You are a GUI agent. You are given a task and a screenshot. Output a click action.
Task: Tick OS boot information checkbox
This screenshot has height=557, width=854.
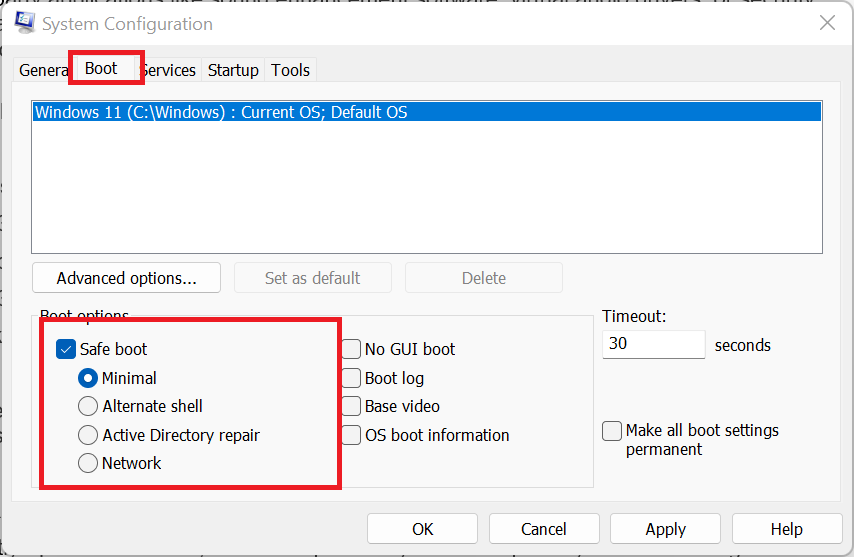[352, 435]
